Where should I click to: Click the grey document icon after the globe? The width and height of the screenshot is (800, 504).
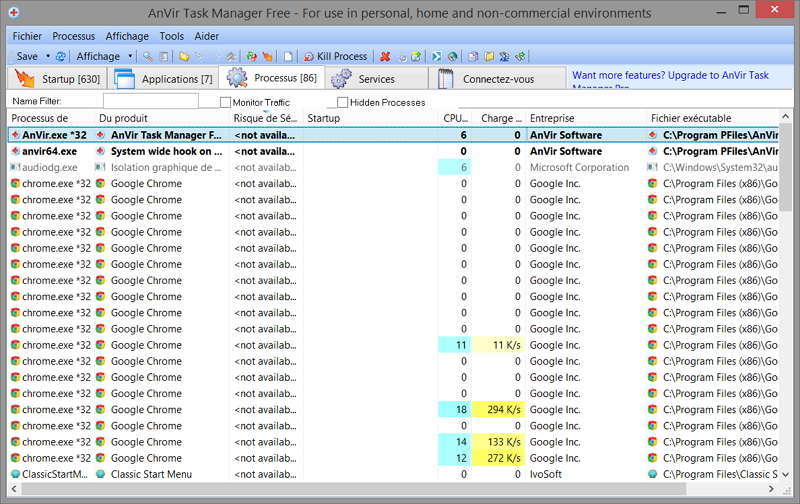pos(473,57)
